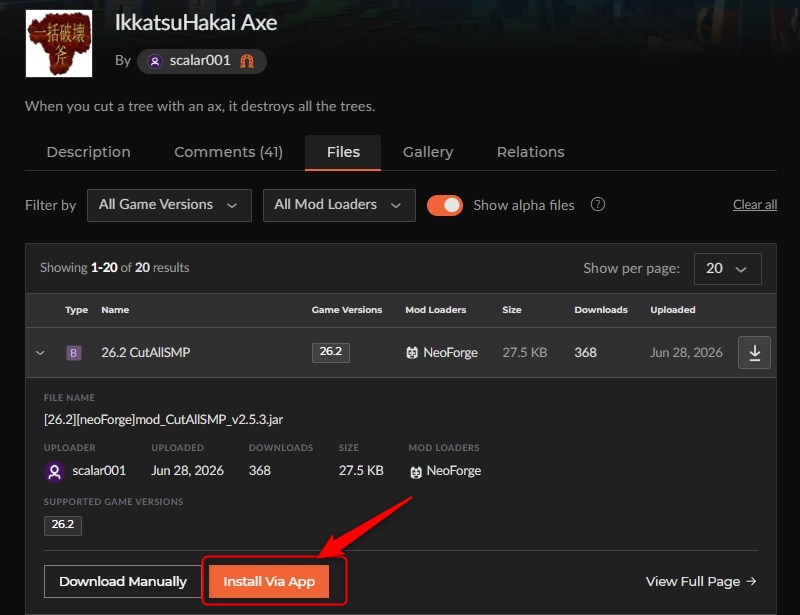Open the View Full Page link

pyautogui.click(x=701, y=581)
